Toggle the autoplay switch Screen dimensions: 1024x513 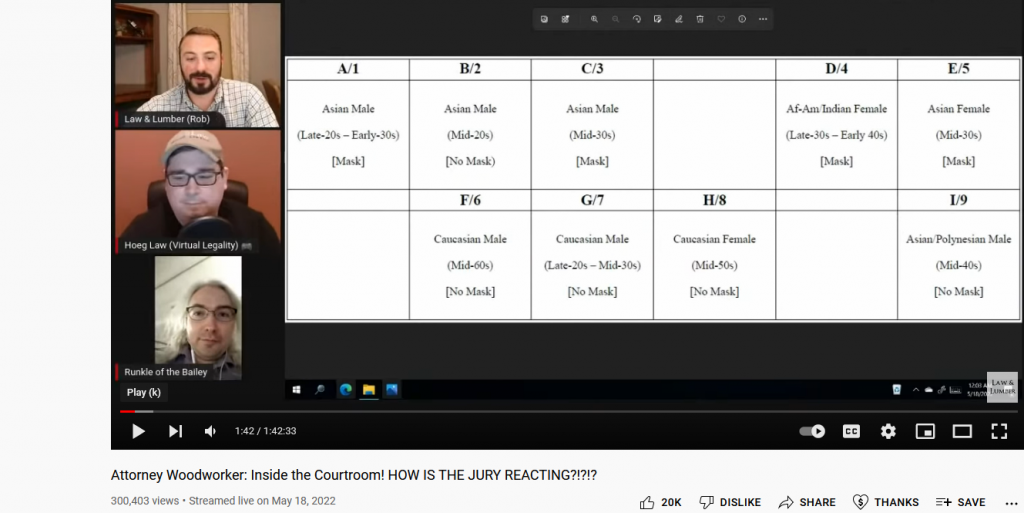coord(812,431)
